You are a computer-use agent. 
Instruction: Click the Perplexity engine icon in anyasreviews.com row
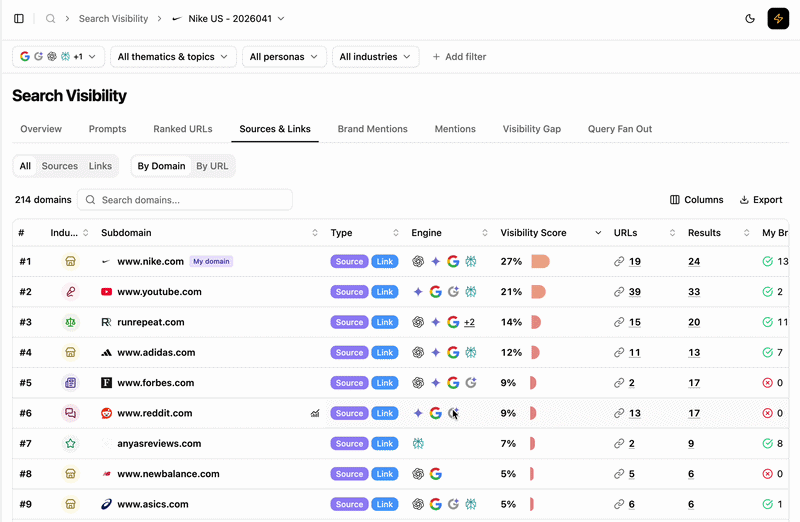click(418, 443)
